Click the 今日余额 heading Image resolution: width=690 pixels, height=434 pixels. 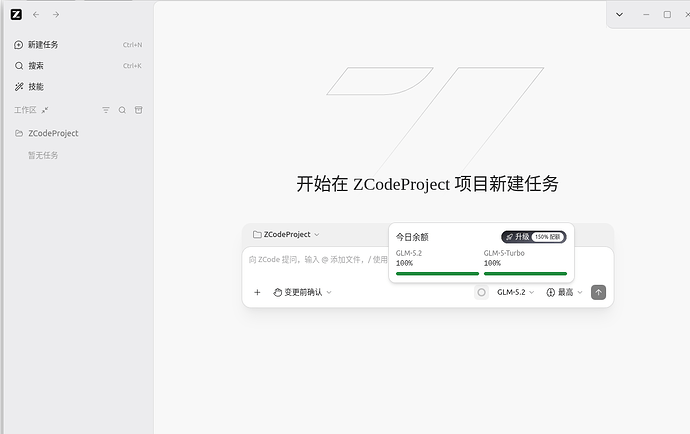click(412, 237)
